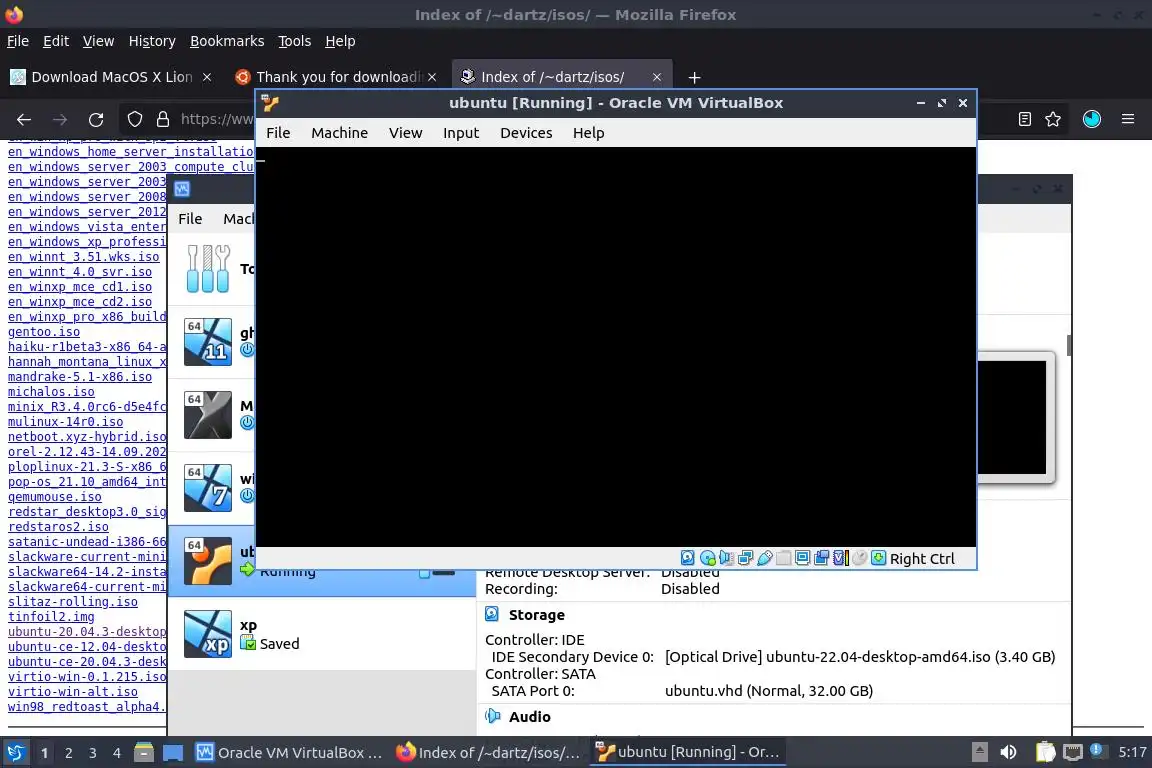Click the USB devices icon in VM status bar
Screen dimensions: 1152x768
(x=765, y=559)
